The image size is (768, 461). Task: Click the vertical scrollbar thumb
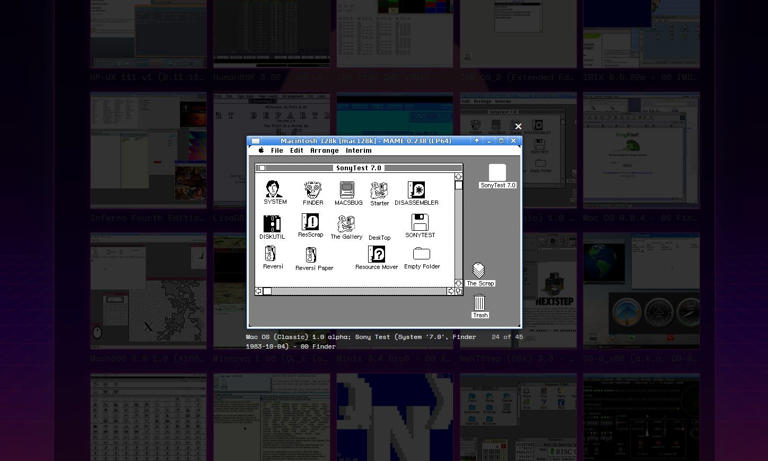pos(458,185)
